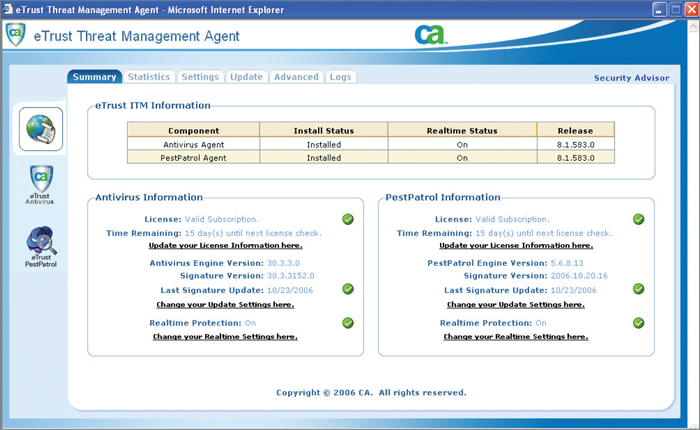Open the globe summary sidebar icon
The height and width of the screenshot is (430, 700).
coord(41,129)
